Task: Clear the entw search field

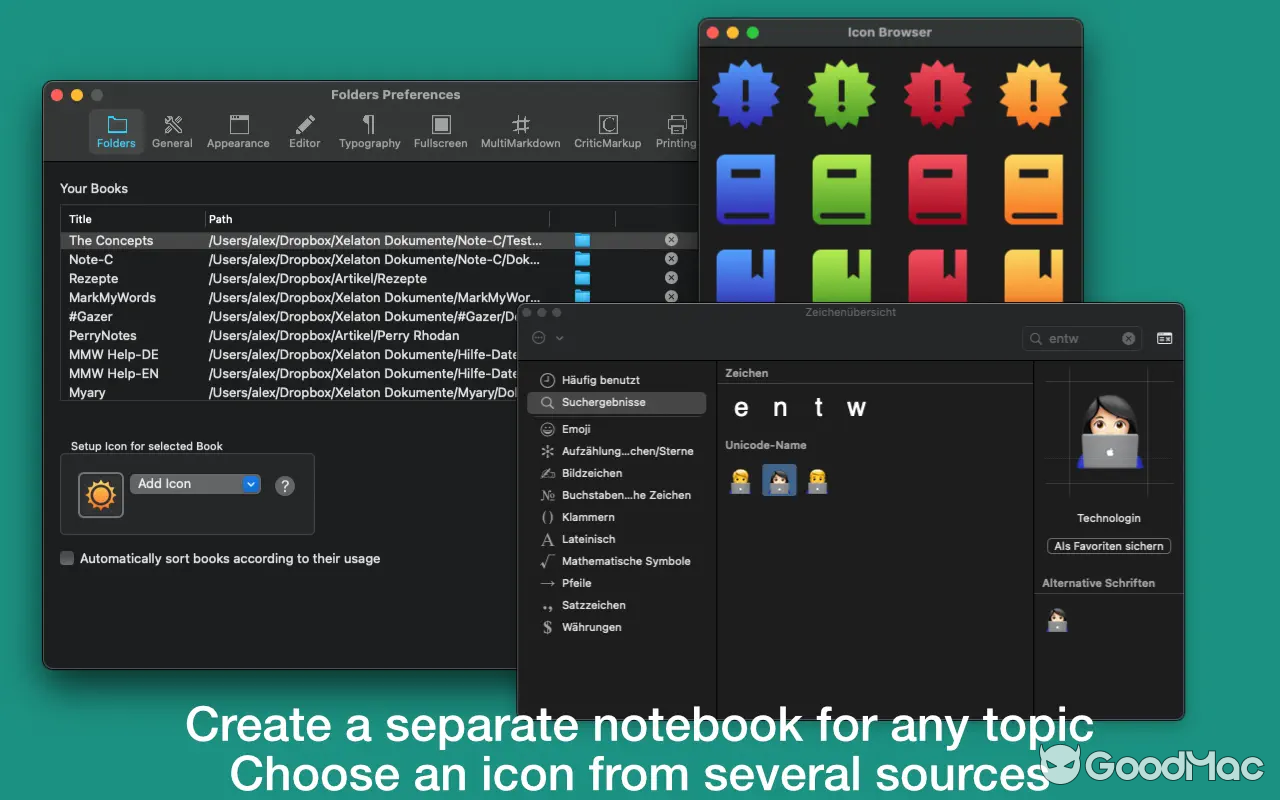Action: [x=1128, y=339]
